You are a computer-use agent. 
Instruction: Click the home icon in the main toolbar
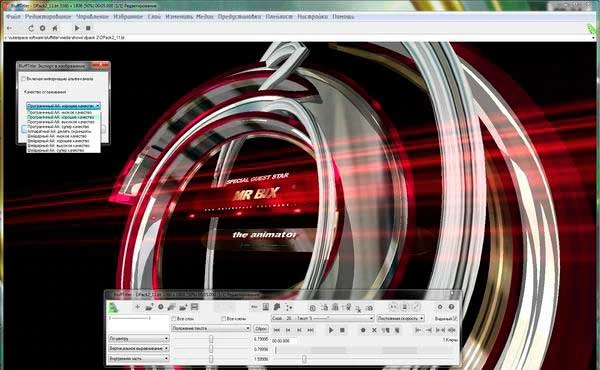pos(55,28)
